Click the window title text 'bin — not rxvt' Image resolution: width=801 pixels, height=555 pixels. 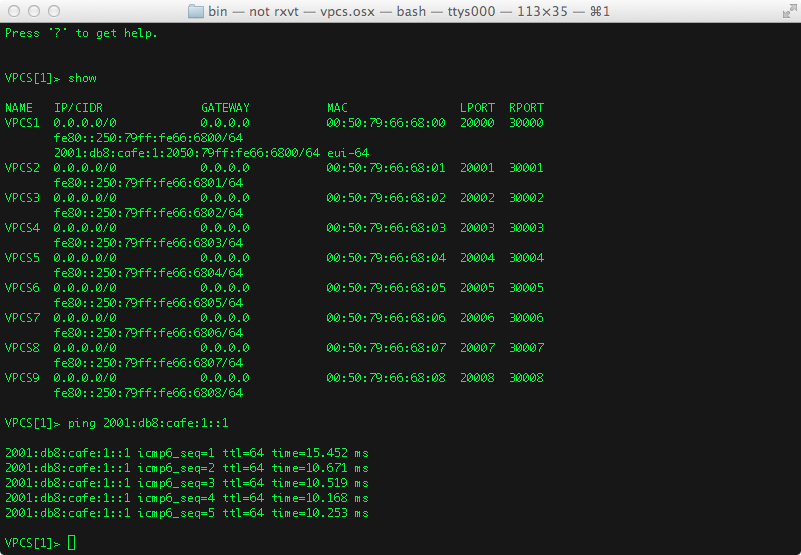pyautogui.click(x=253, y=11)
